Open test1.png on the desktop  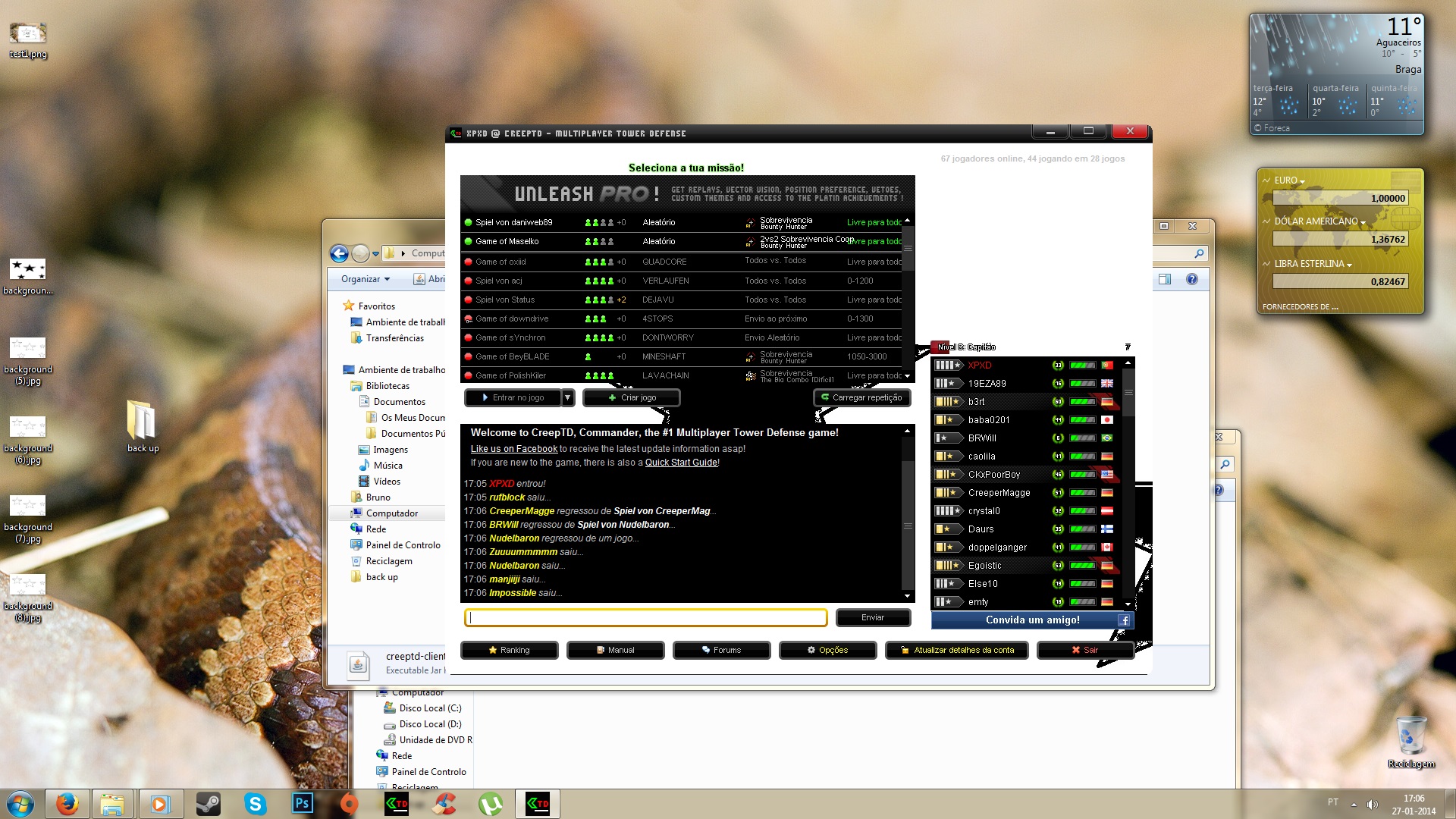pyautogui.click(x=28, y=40)
